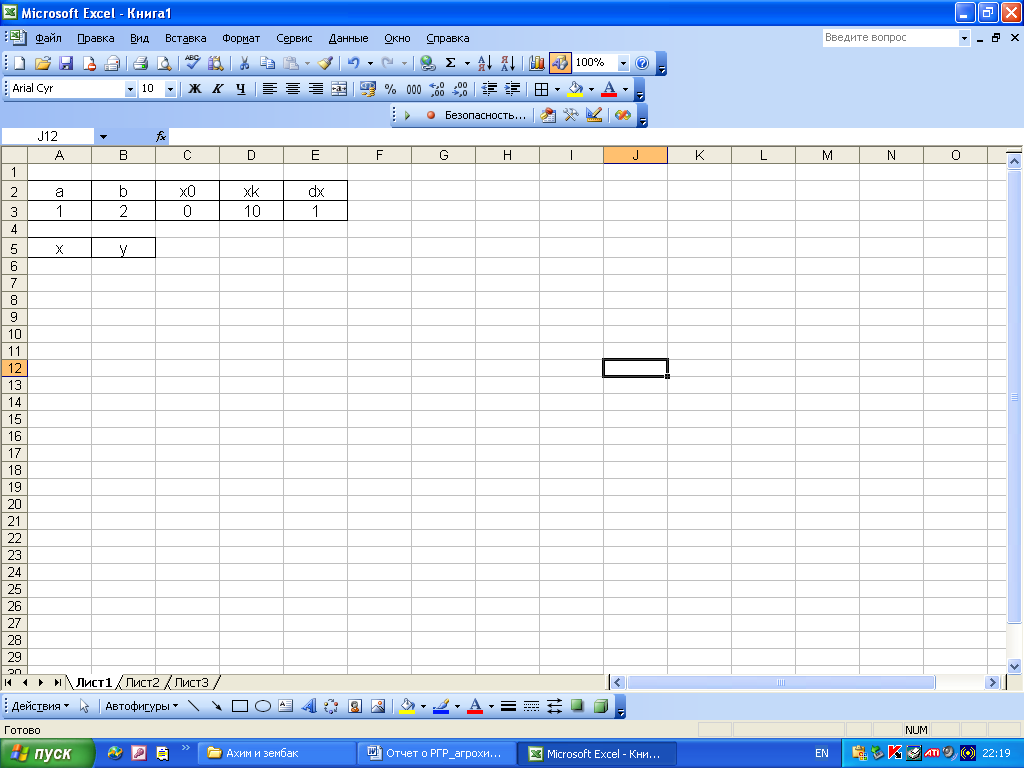Decrease the cell indent

coord(489,89)
